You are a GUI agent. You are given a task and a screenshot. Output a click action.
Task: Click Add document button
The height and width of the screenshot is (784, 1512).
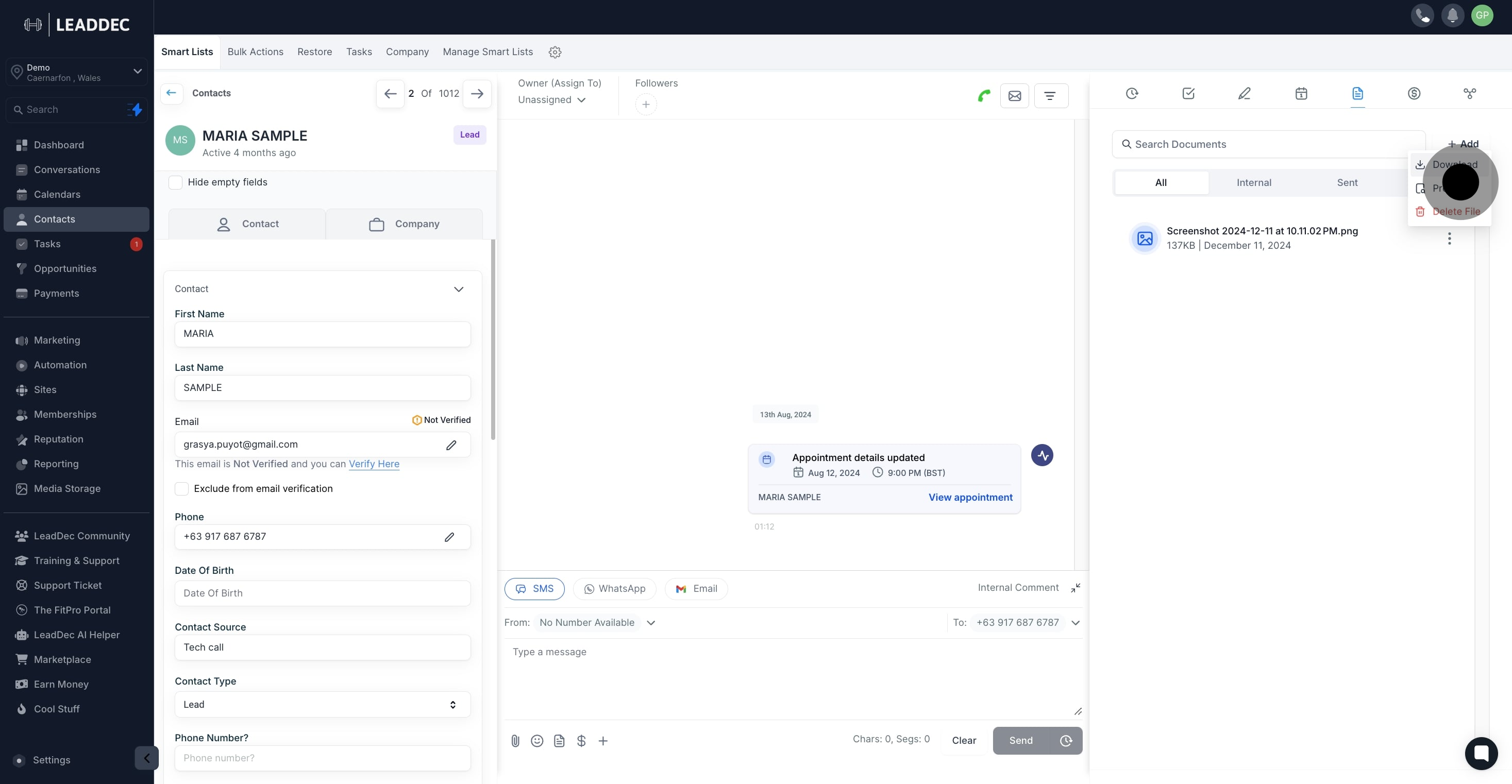click(x=1463, y=144)
